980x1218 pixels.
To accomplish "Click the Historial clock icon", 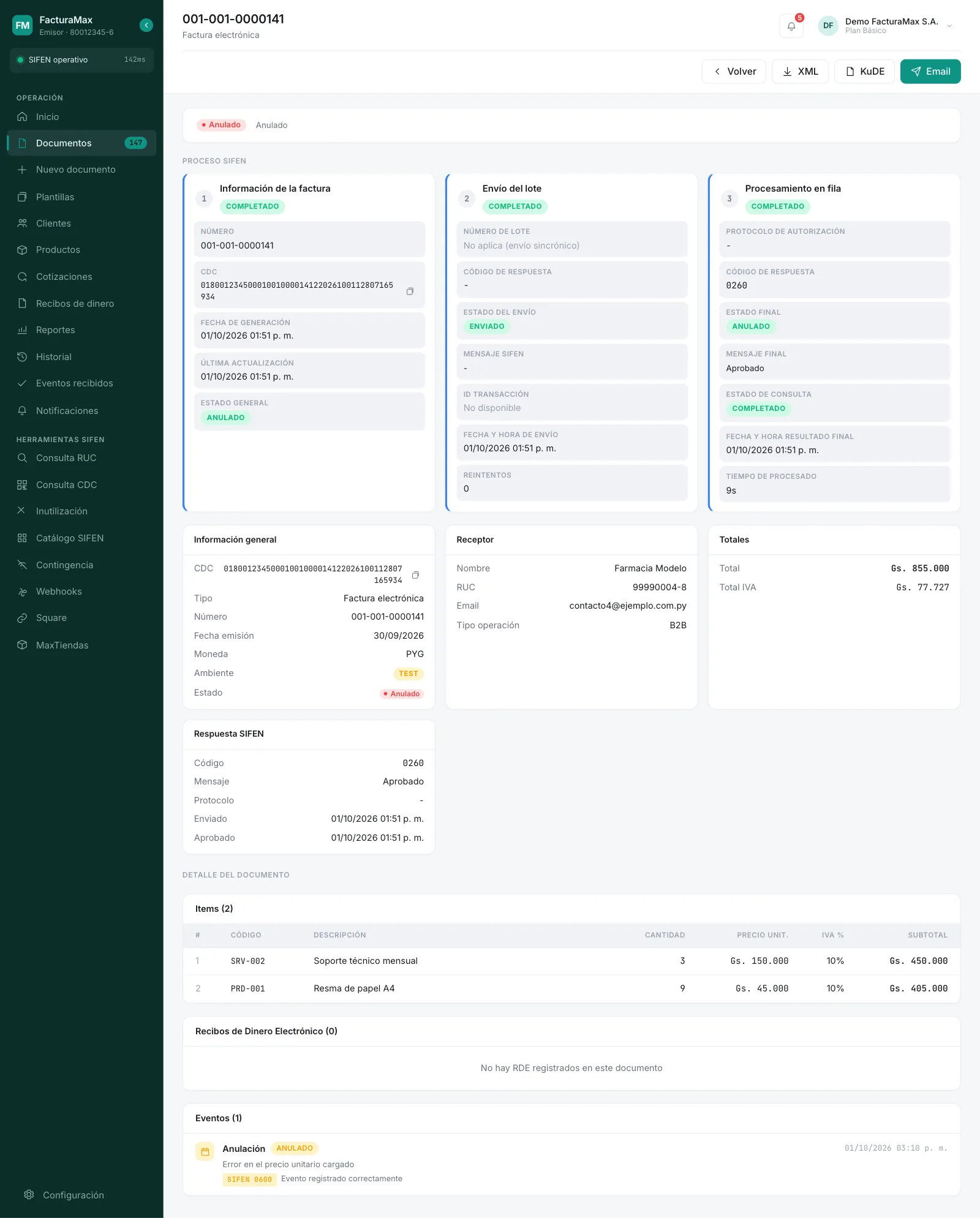I will [x=22, y=357].
